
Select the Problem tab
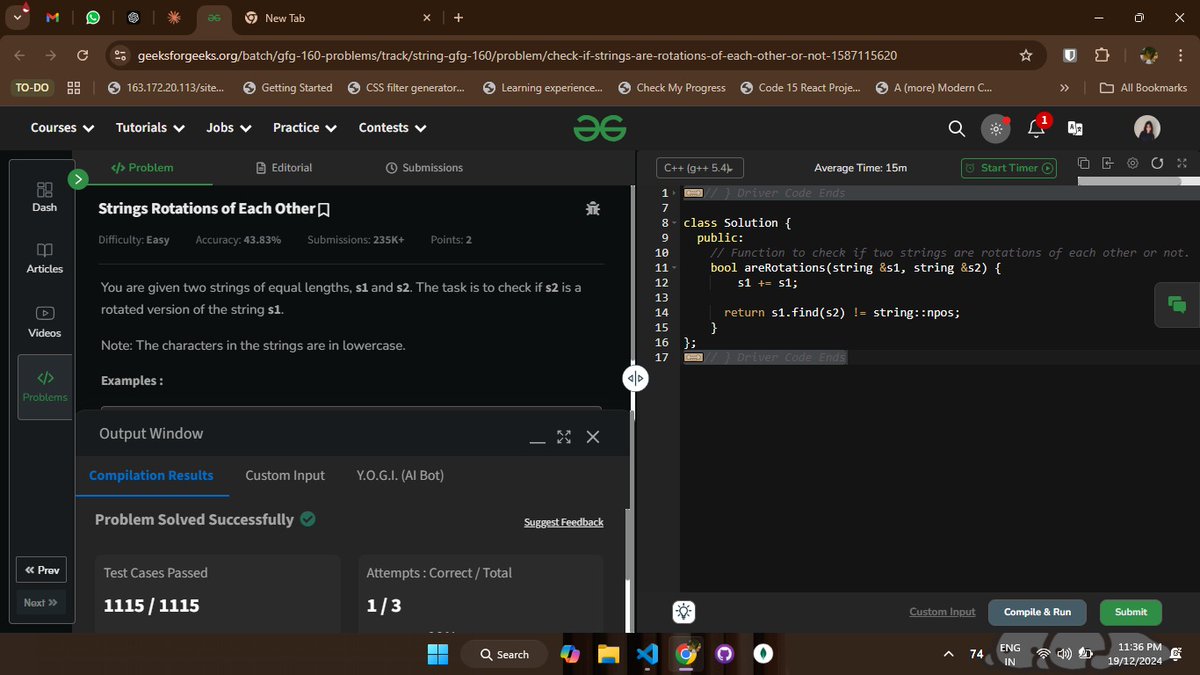pos(142,168)
